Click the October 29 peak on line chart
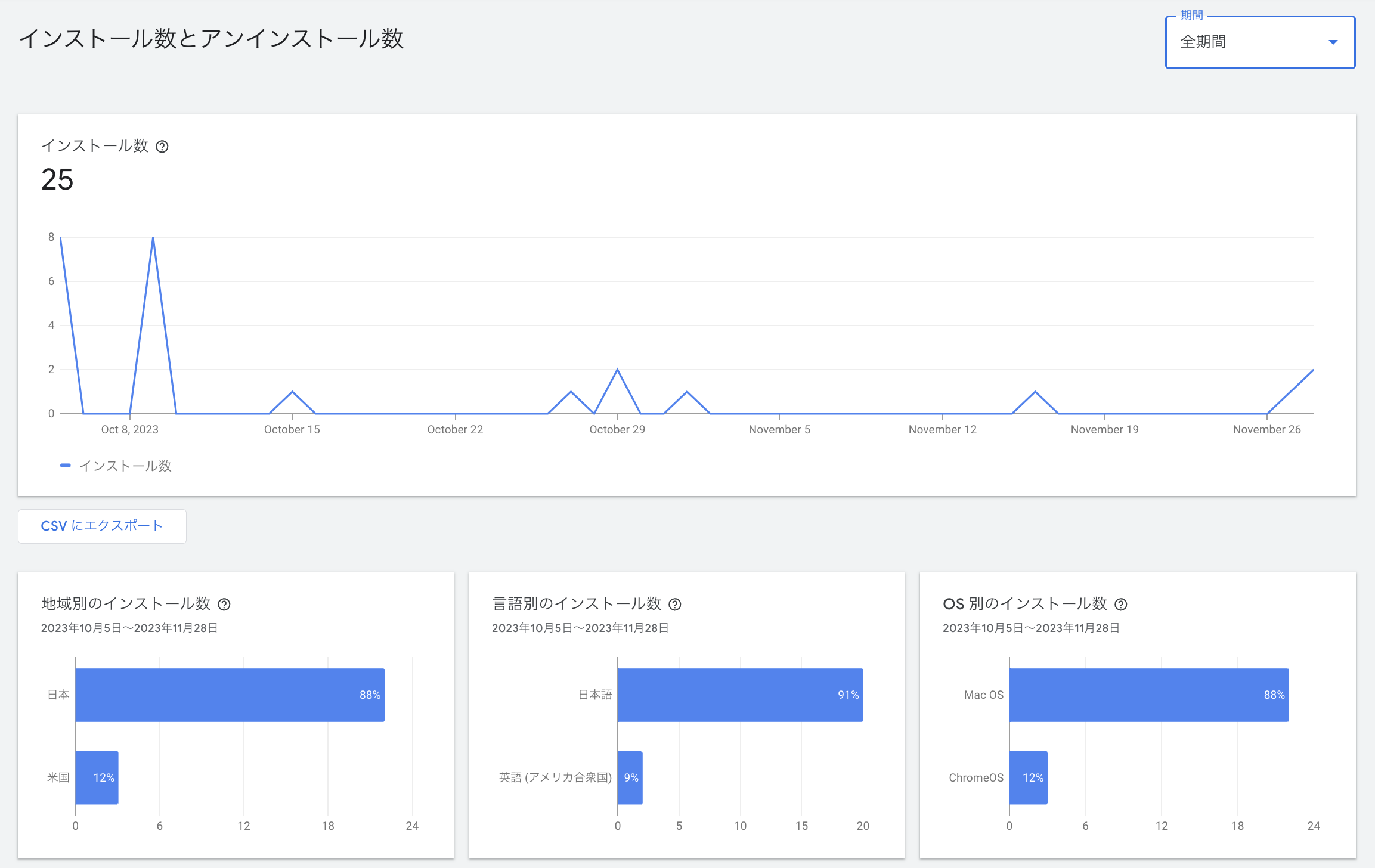 click(x=617, y=370)
